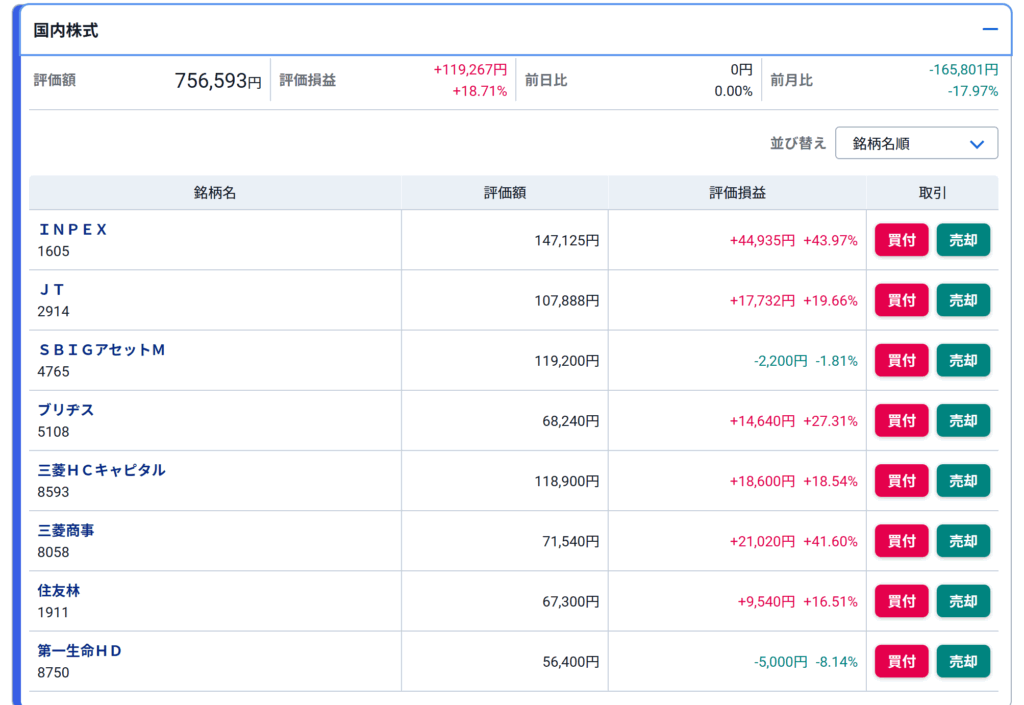The height and width of the screenshot is (705, 1024).
Task: Collapse the 国内株式 section with minus icon
Action: [990, 29]
